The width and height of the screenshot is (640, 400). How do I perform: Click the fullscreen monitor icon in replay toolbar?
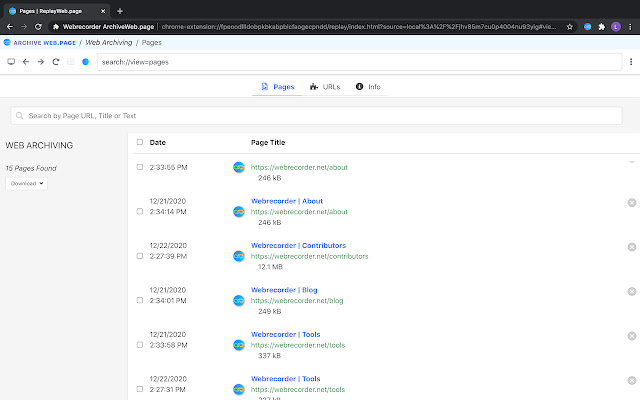(x=11, y=62)
